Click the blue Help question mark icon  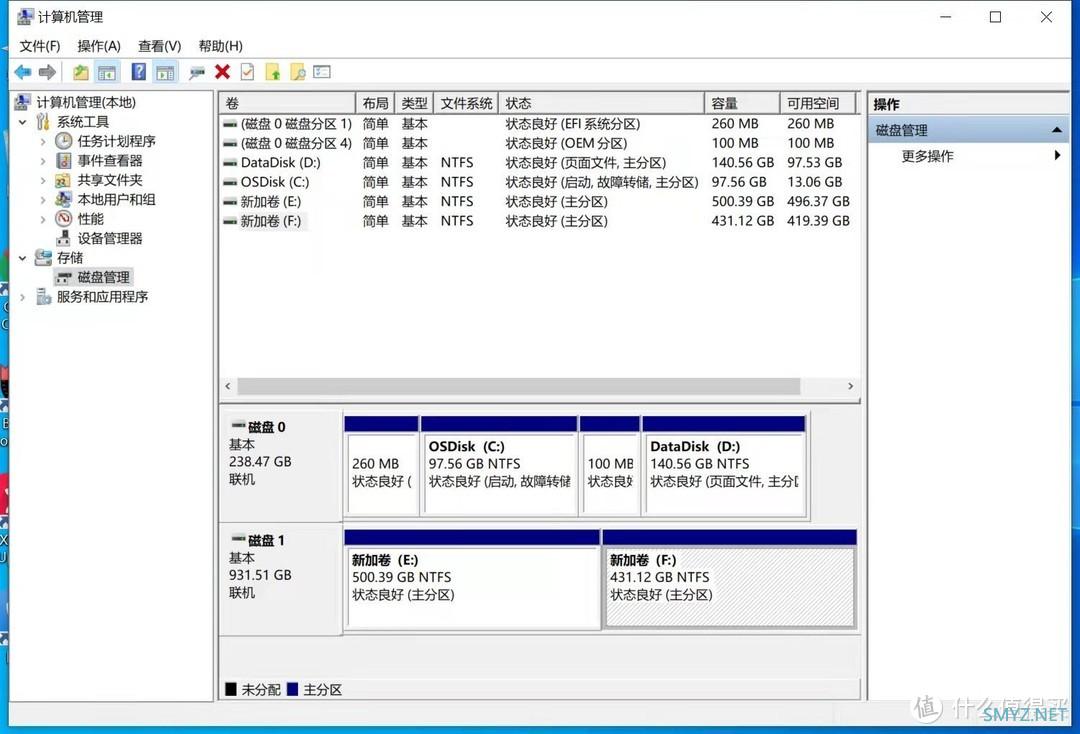tap(138, 72)
